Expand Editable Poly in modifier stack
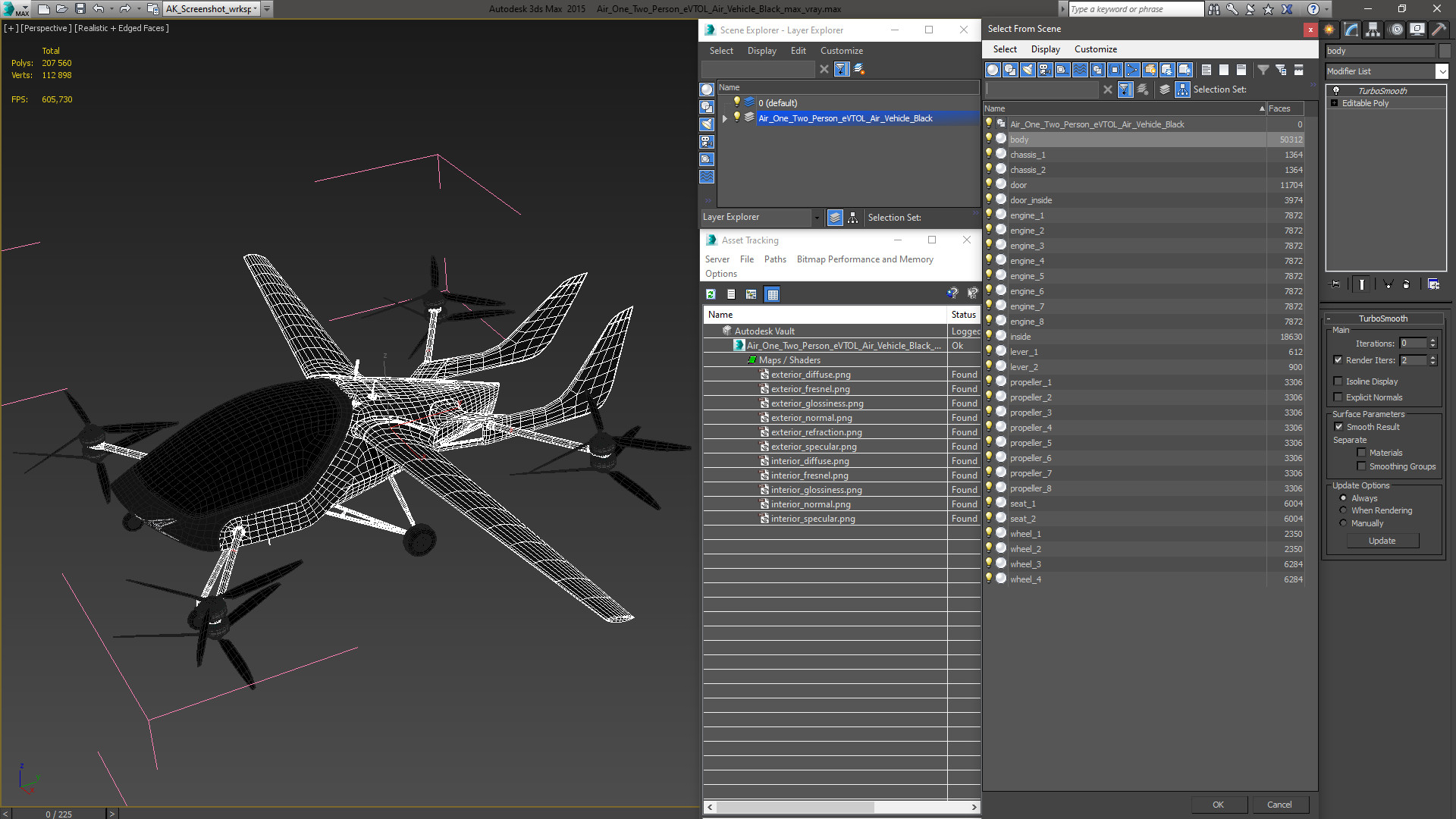This screenshot has width=1456, height=819. click(x=1334, y=103)
